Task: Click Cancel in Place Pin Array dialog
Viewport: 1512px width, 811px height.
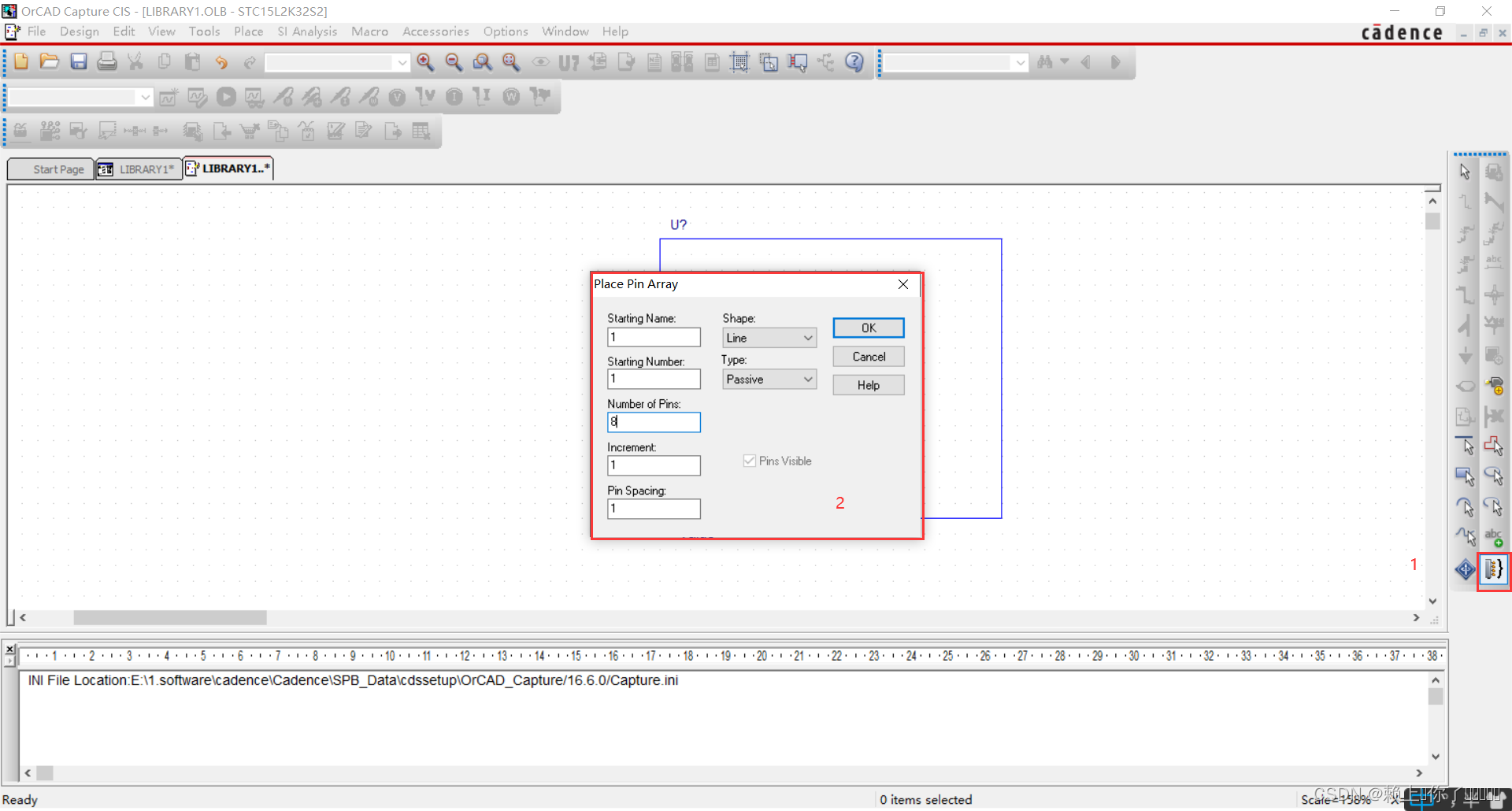Action: 869,357
